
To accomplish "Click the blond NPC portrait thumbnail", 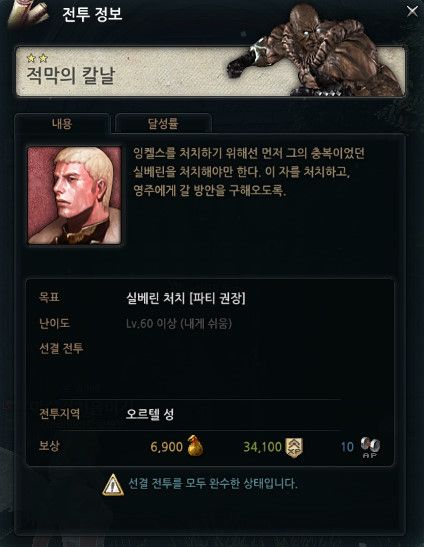I will (x=75, y=195).
